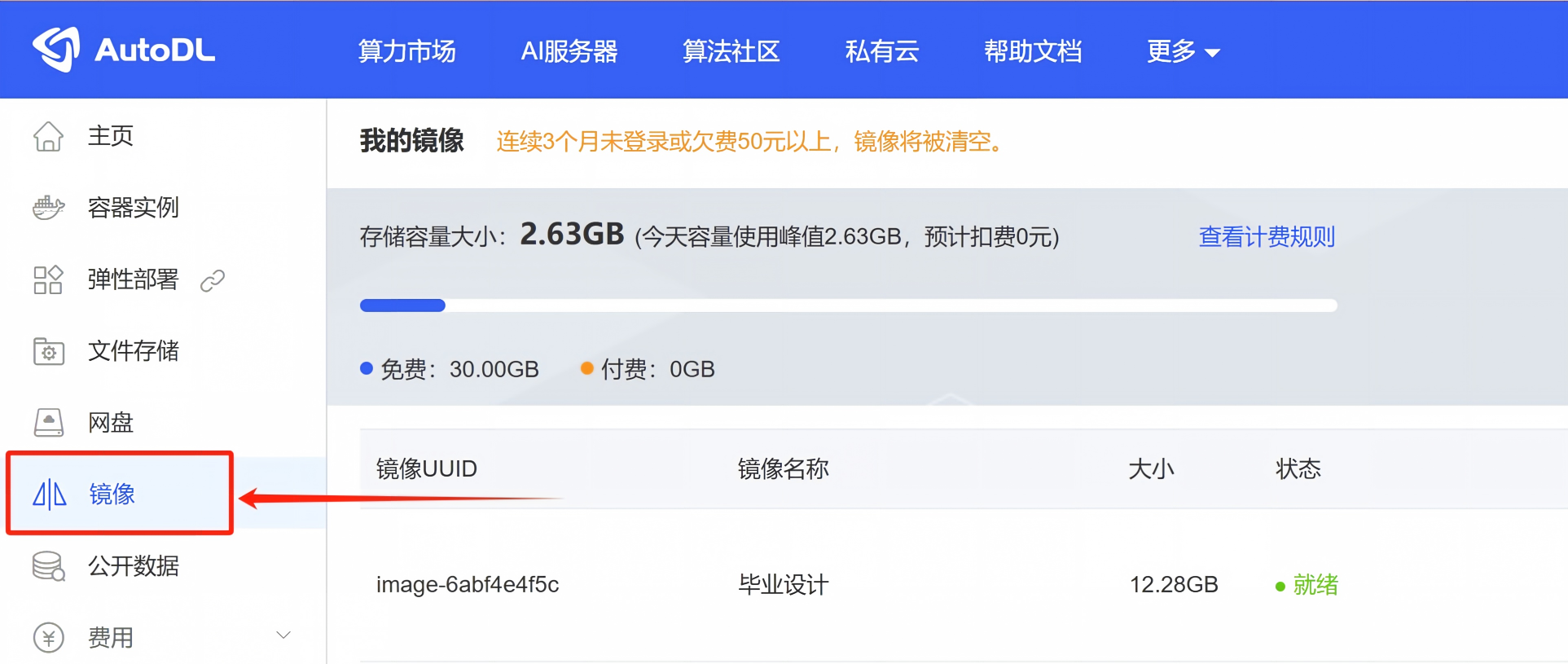1568x664 pixels.
Task: Click the storage capacity progress bar
Action: [x=849, y=306]
